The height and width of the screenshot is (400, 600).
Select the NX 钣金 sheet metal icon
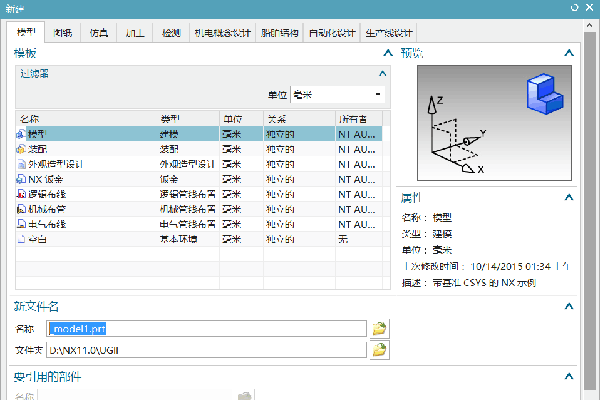(21, 178)
